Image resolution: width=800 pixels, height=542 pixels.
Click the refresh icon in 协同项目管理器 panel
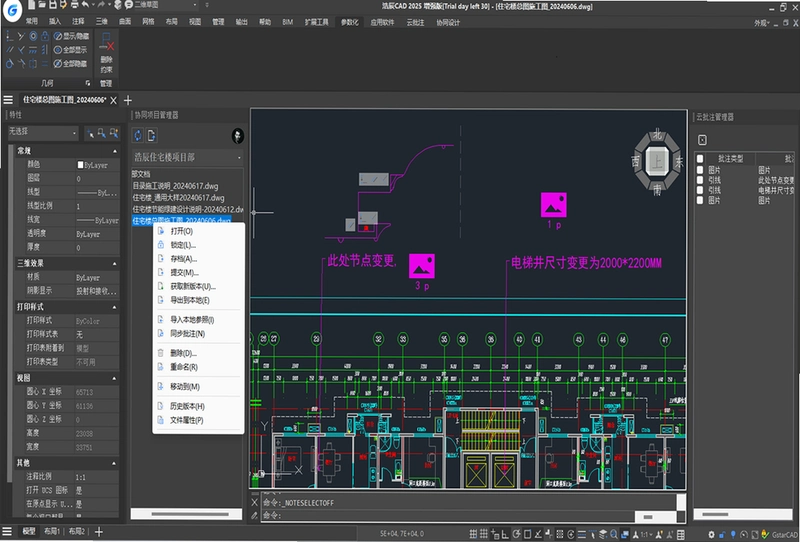138,135
